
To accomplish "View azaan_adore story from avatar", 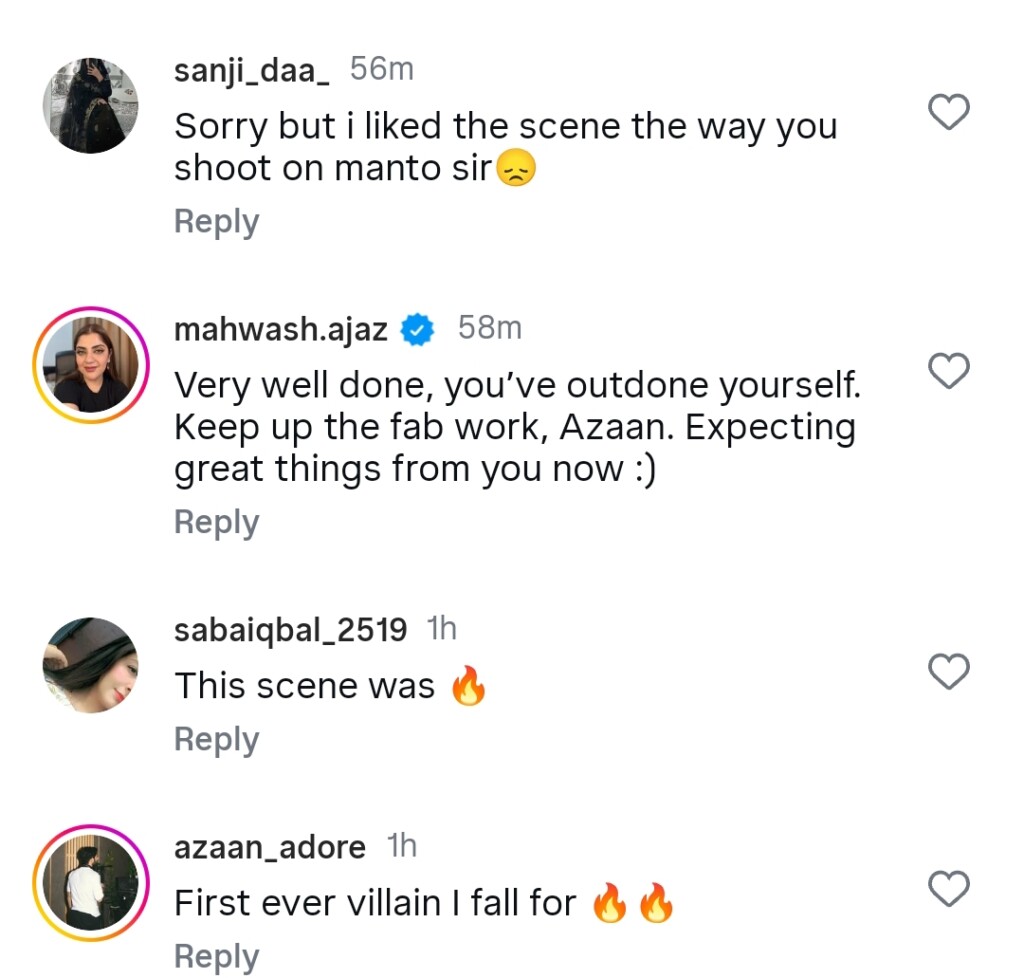I will [90, 882].
